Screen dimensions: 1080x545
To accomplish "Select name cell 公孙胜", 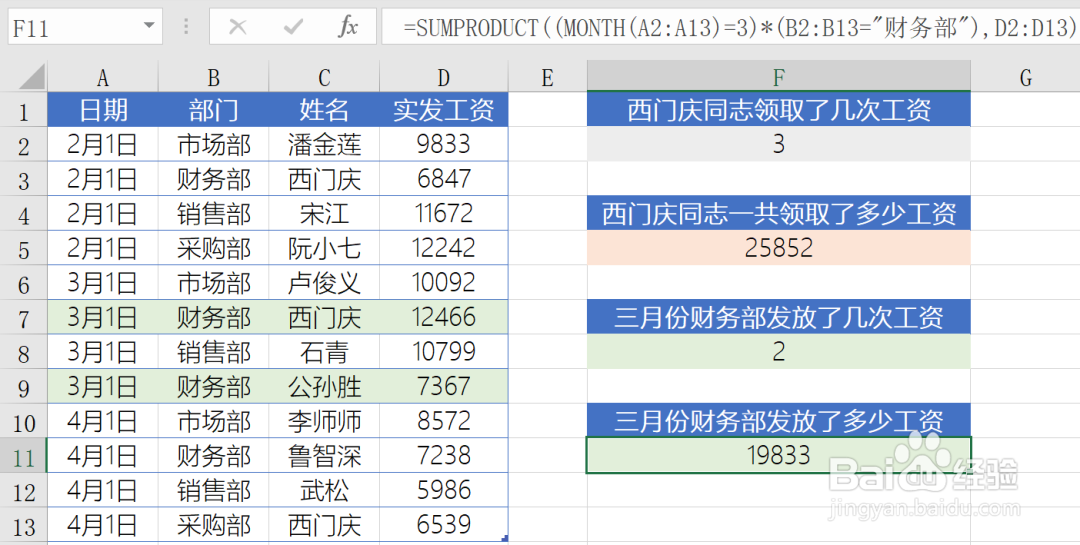I will (324, 387).
